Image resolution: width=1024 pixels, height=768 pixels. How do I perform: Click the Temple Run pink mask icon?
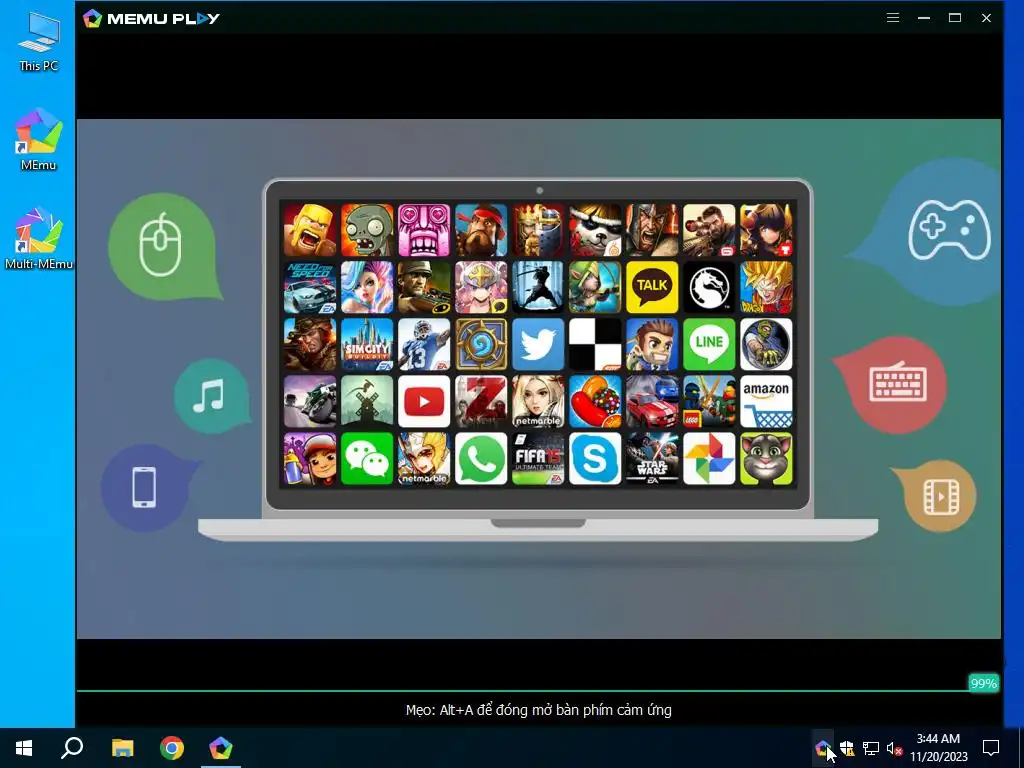424,230
